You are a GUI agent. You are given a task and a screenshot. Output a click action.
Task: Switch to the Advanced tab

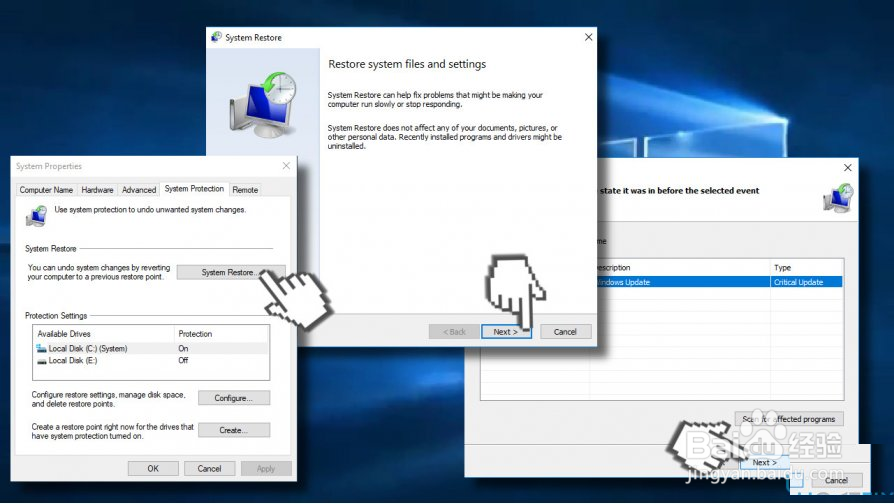click(x=139, y=190)
